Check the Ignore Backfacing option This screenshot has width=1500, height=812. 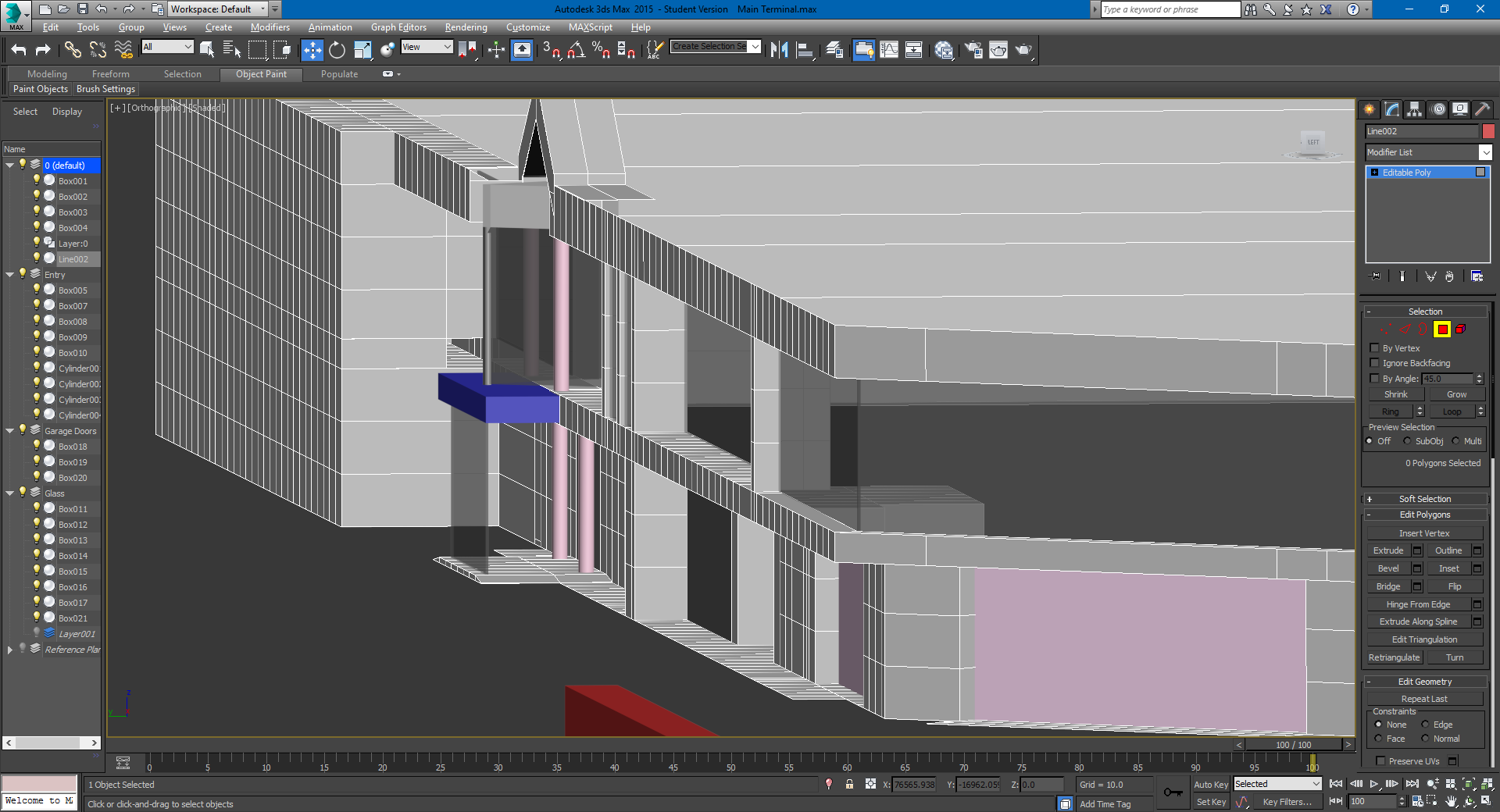pyautogui.click(x=1374, y=363)
